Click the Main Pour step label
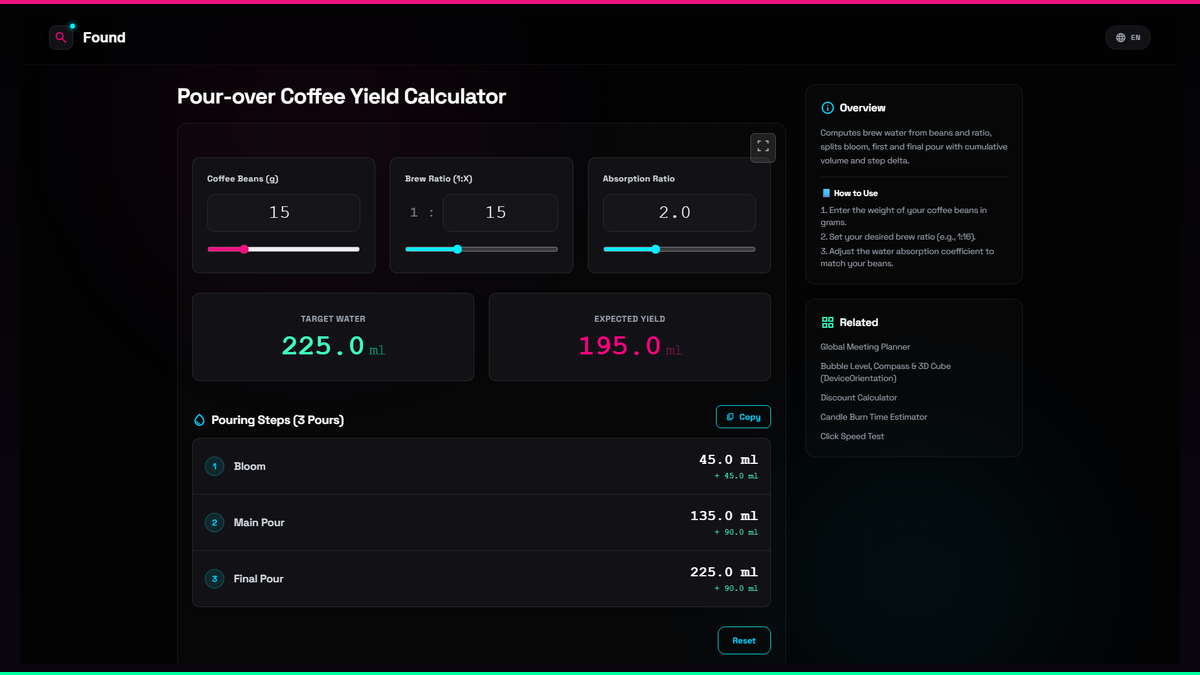This screenshot has height=675, width=1200. coord(259,522)
